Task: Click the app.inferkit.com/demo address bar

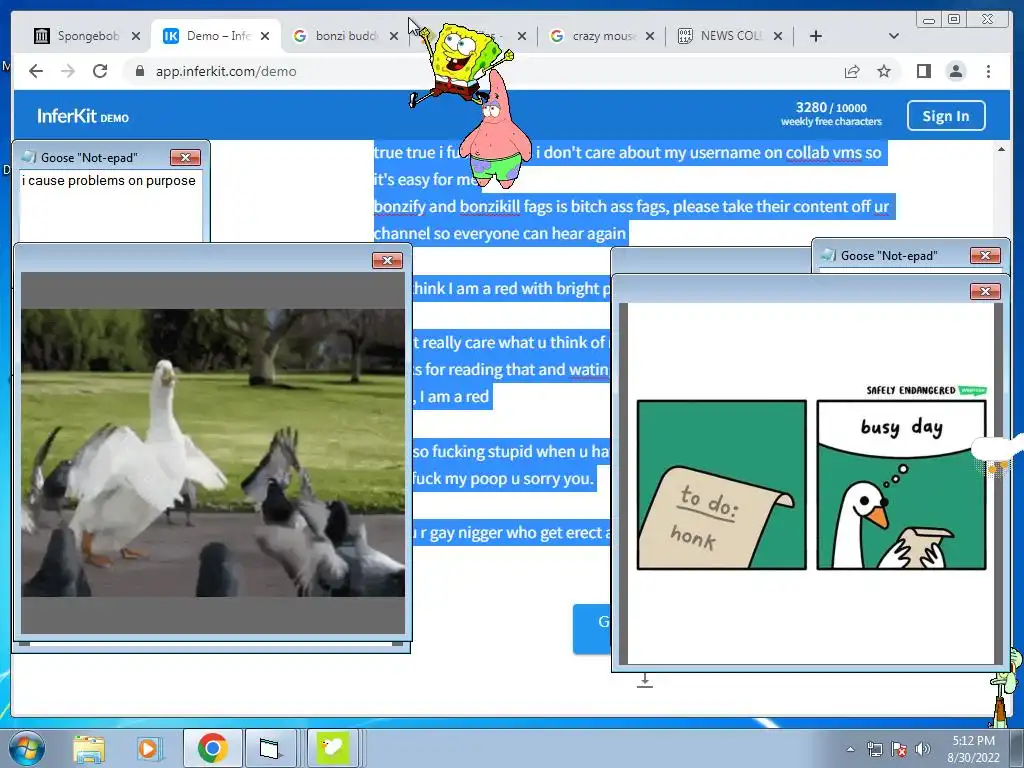Action: click(483, 71)
